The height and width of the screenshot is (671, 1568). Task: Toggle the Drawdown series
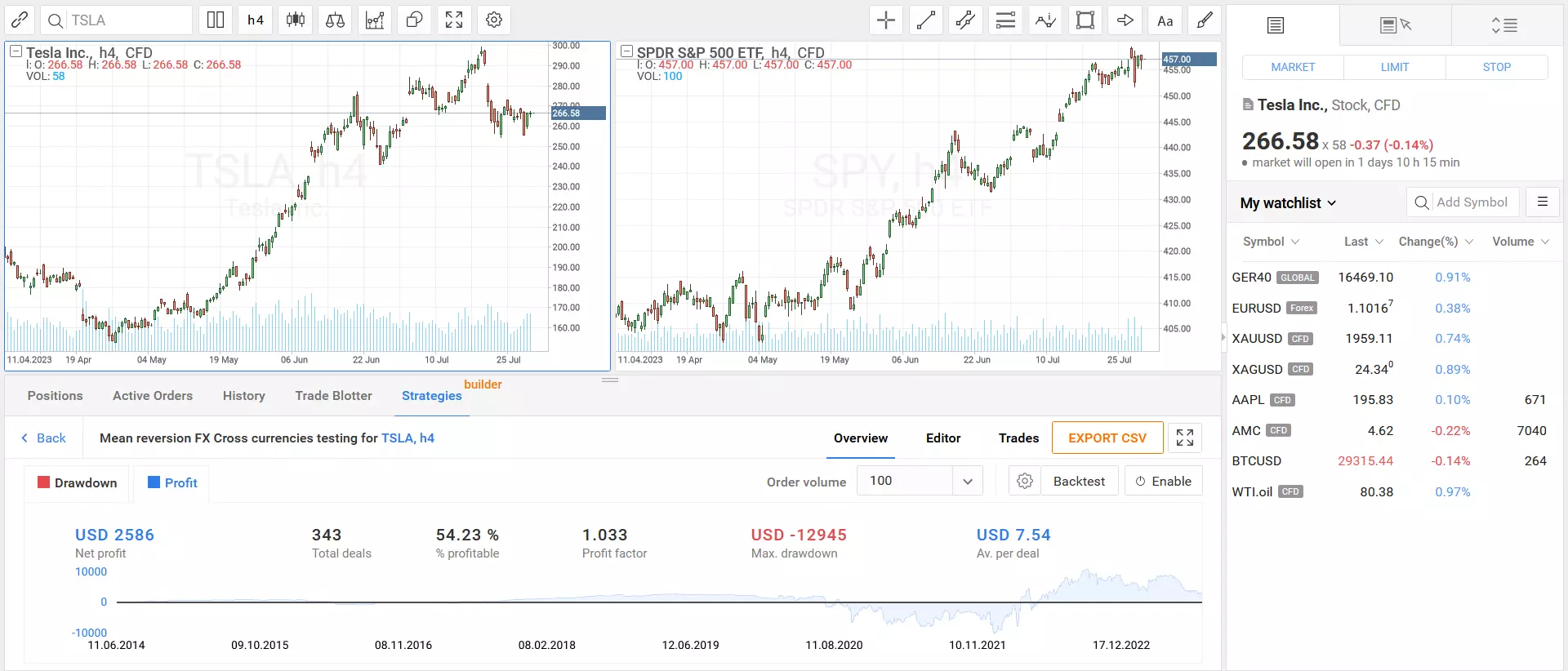pos(78,482)
